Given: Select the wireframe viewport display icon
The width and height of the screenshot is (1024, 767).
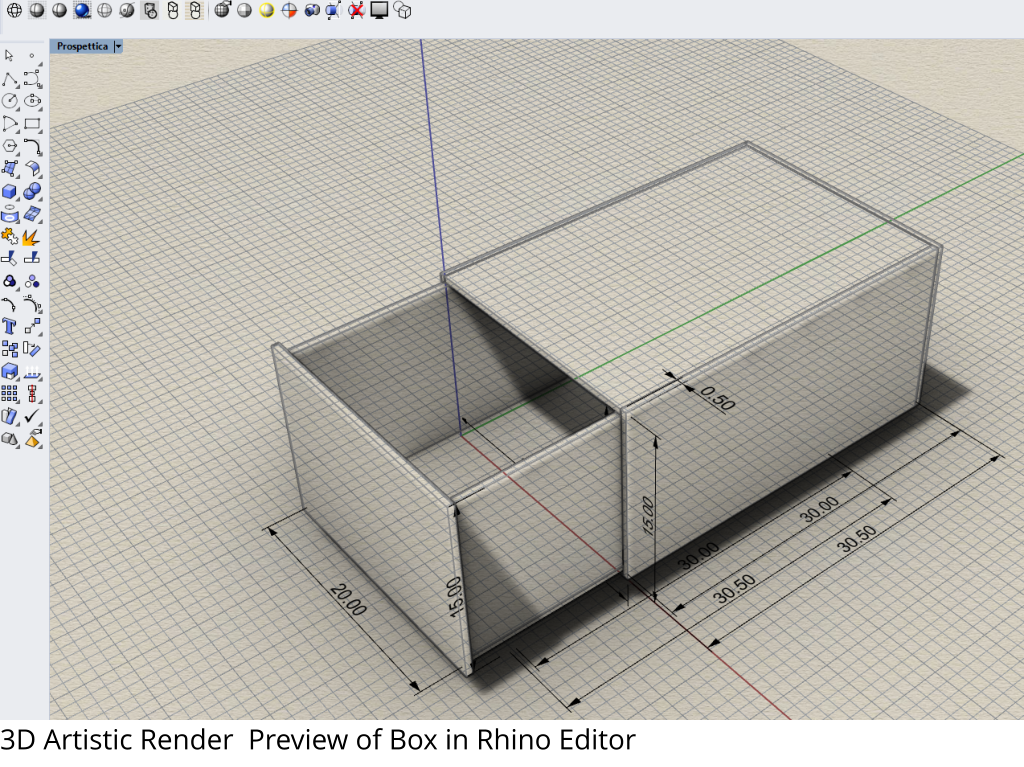Looking at the screenshot, I should (x=14, y=10).
